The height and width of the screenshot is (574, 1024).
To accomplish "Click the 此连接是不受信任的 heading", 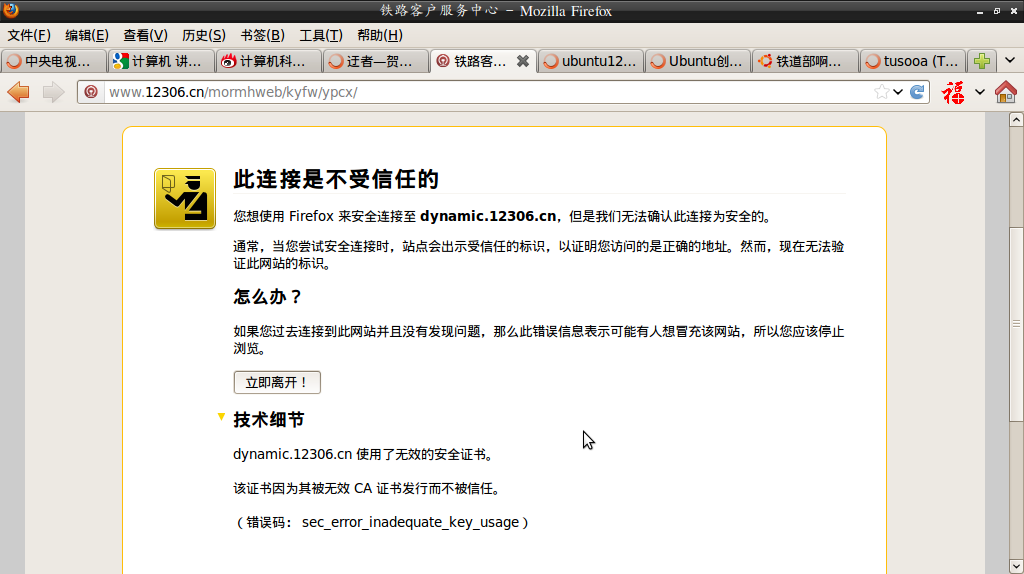I will 336,179.
